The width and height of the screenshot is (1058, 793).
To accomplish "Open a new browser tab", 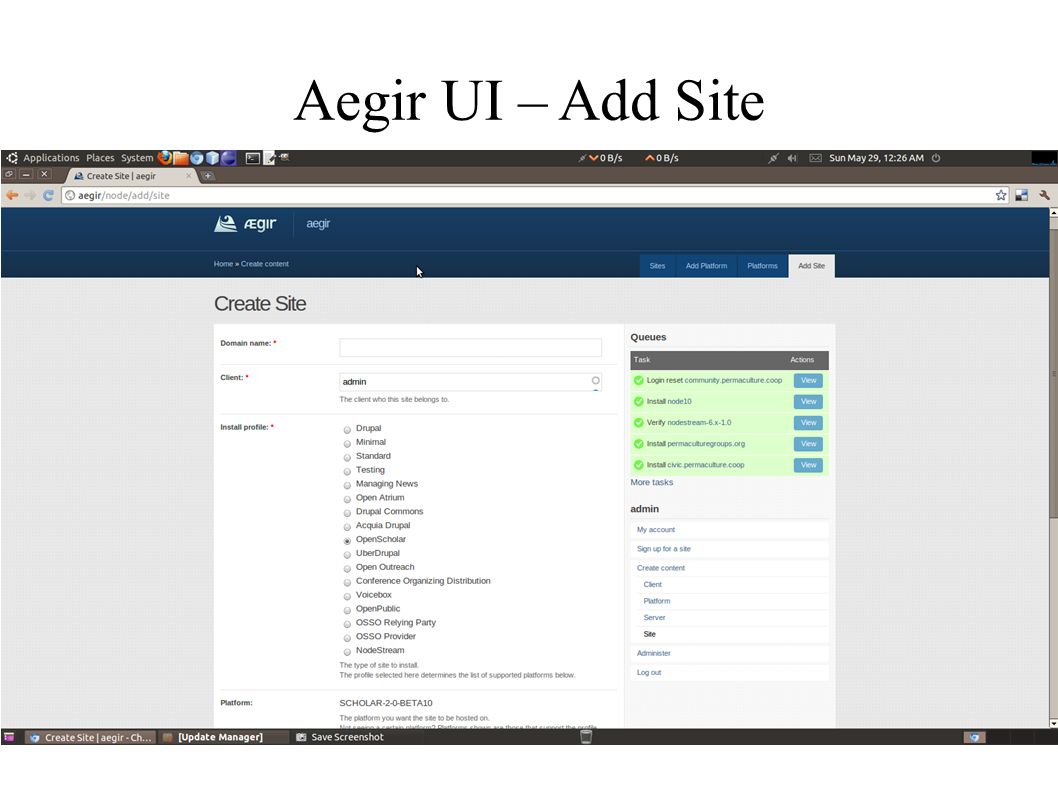I will coord(208,176).
